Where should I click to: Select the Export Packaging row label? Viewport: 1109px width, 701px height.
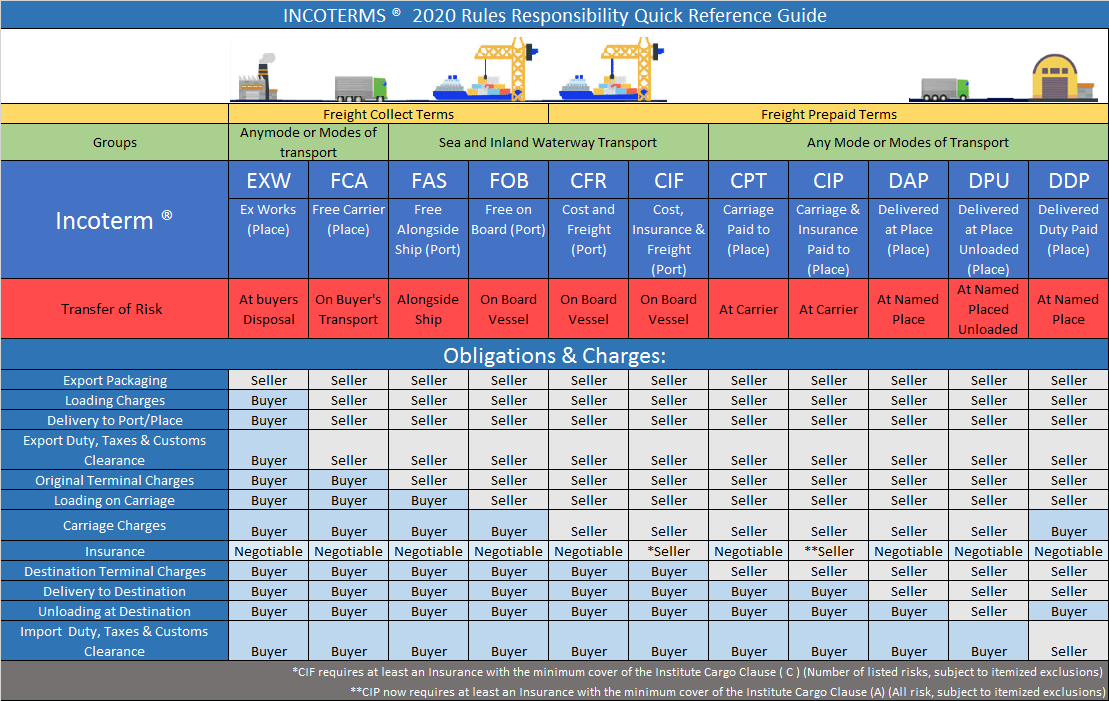click(115, 380)
